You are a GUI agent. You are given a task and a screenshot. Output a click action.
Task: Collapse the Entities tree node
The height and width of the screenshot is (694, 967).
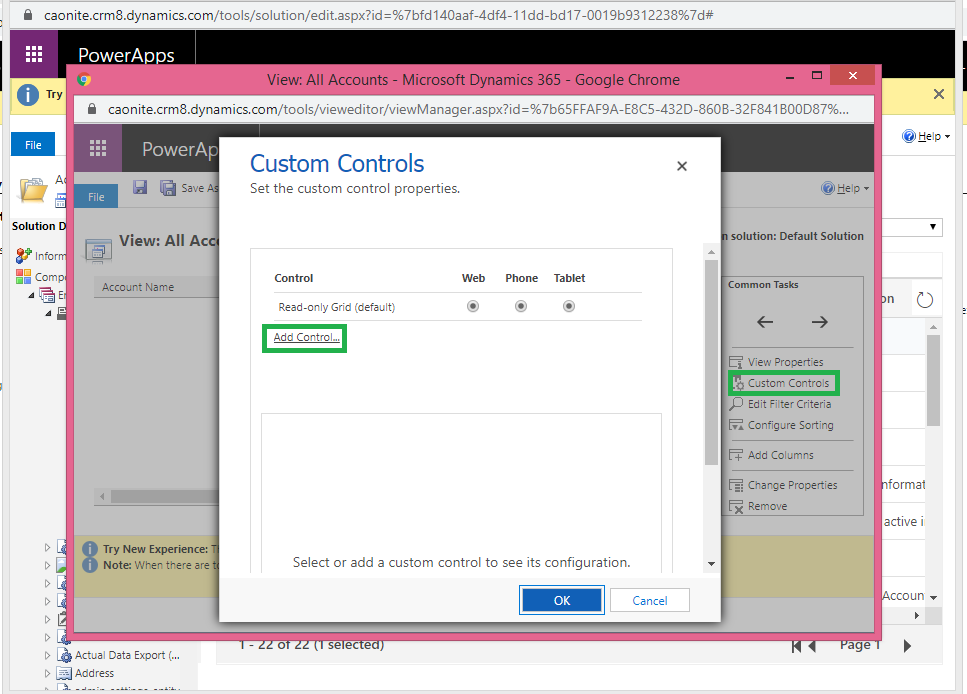(x=31, y=295)
